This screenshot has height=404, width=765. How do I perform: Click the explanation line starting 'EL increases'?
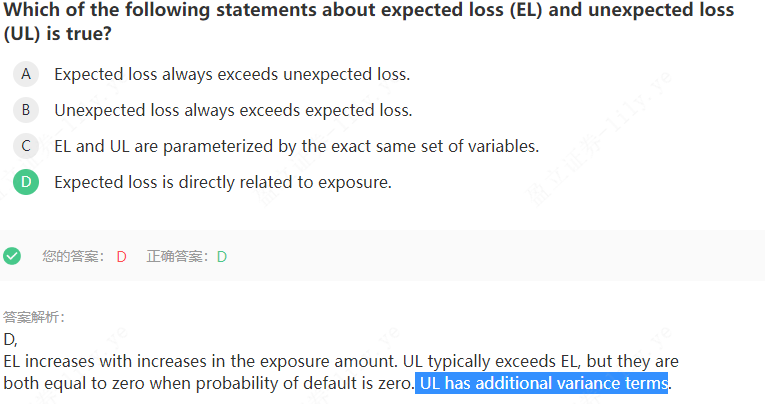(340, 360)
